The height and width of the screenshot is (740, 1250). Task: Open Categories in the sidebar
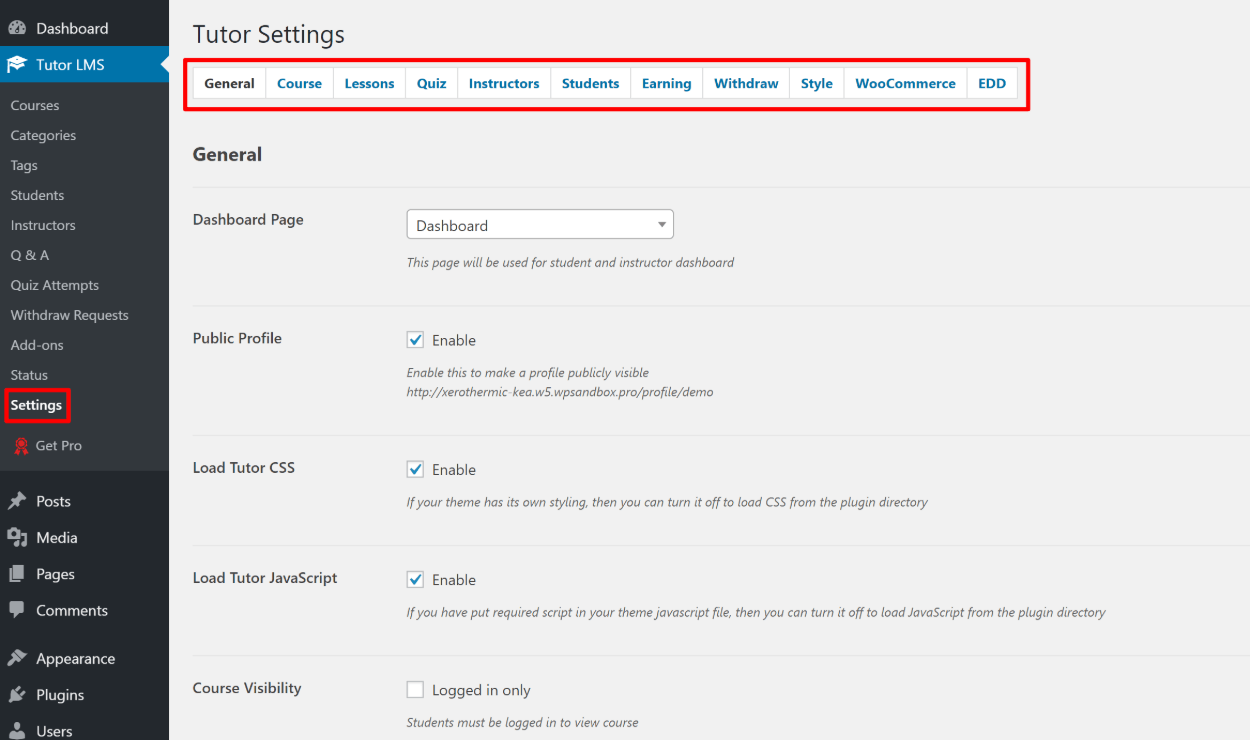[43, 135]
